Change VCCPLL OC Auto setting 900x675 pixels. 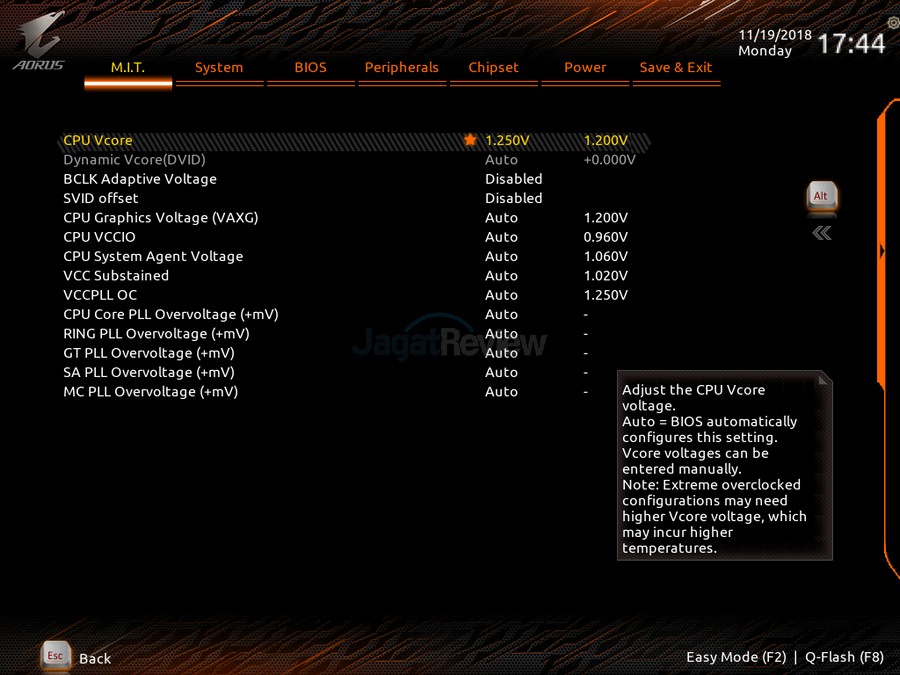click(x=501, y=295)
